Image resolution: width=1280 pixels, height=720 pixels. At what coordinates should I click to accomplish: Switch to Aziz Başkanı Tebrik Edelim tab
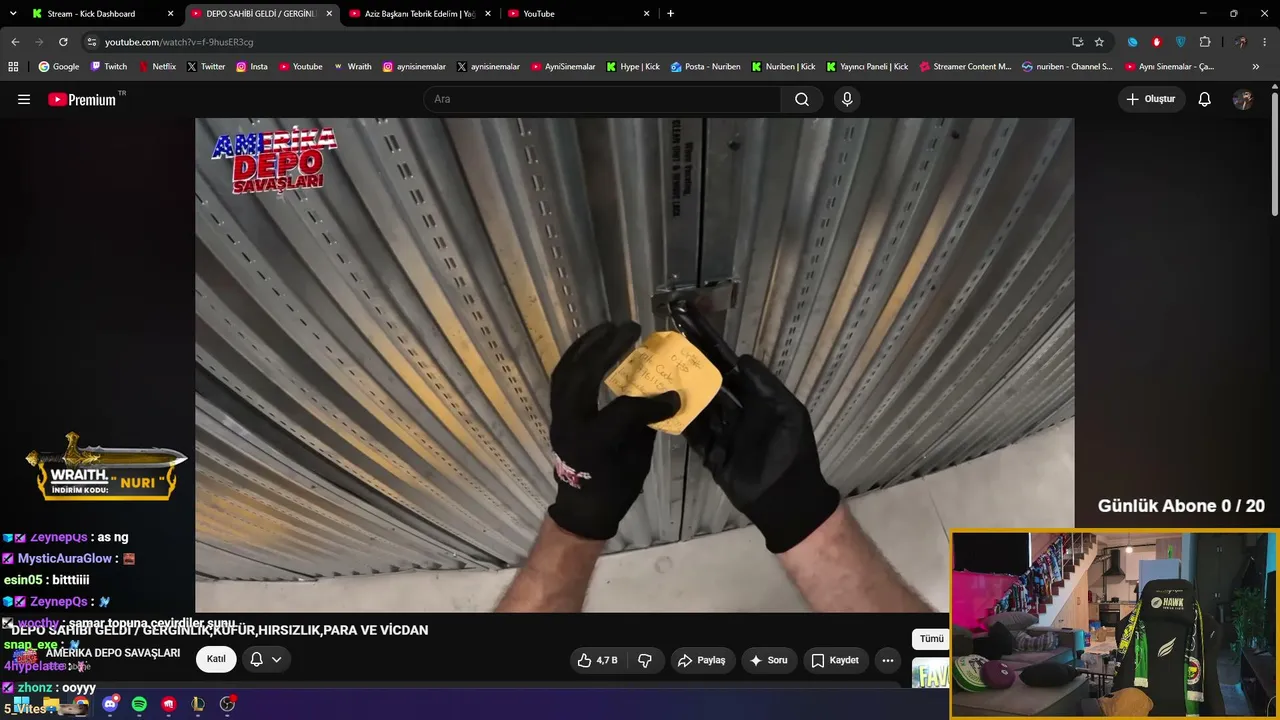[419, 14]
